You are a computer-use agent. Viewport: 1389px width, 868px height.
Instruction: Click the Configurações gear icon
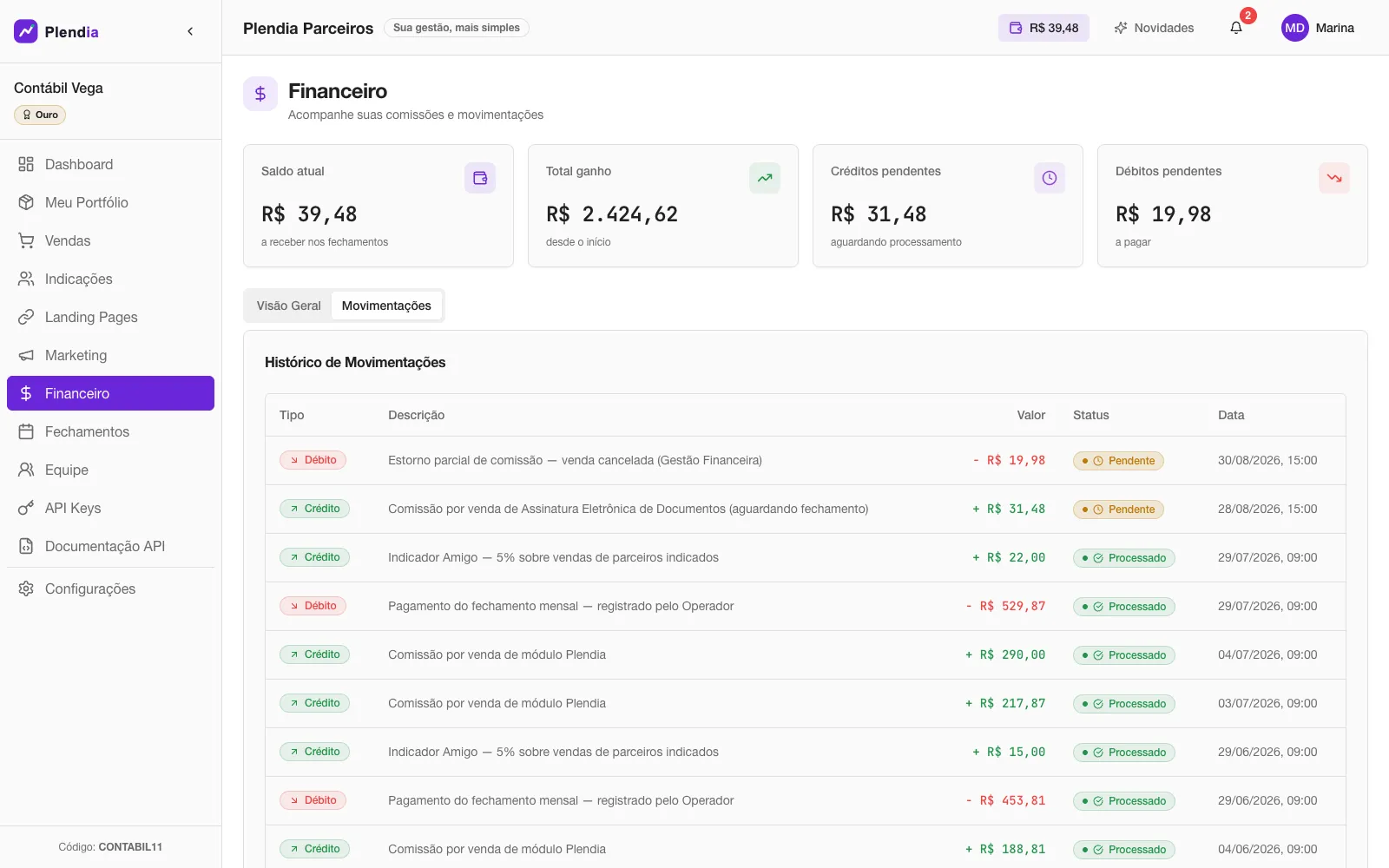click(x=26, y=589)
